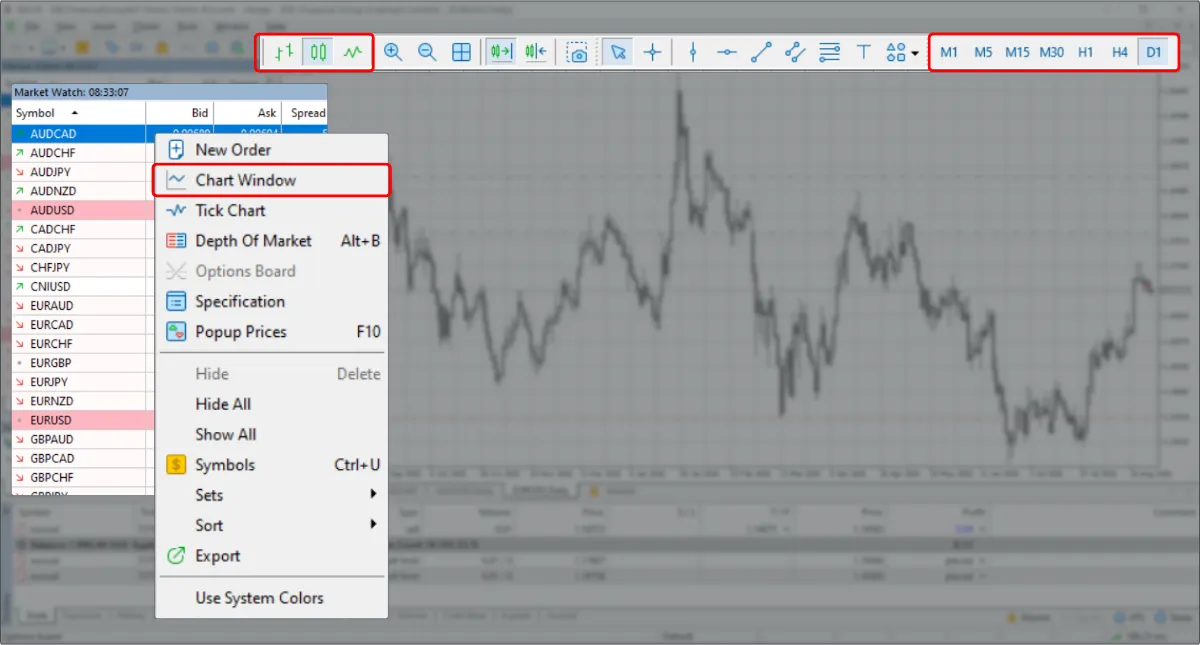Select the Fibonacci retracement tool

pyautogui.click(x=829, y=52)
